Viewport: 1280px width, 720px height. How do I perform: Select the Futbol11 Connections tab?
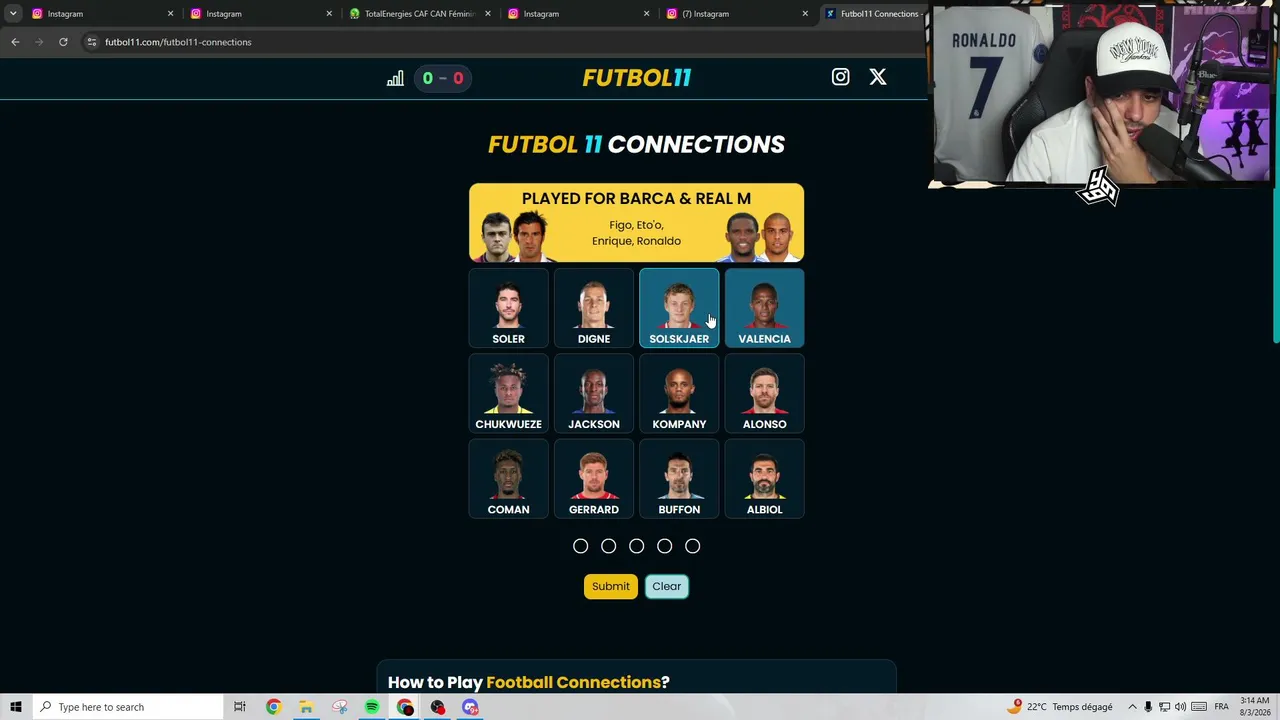coord(872,14)
